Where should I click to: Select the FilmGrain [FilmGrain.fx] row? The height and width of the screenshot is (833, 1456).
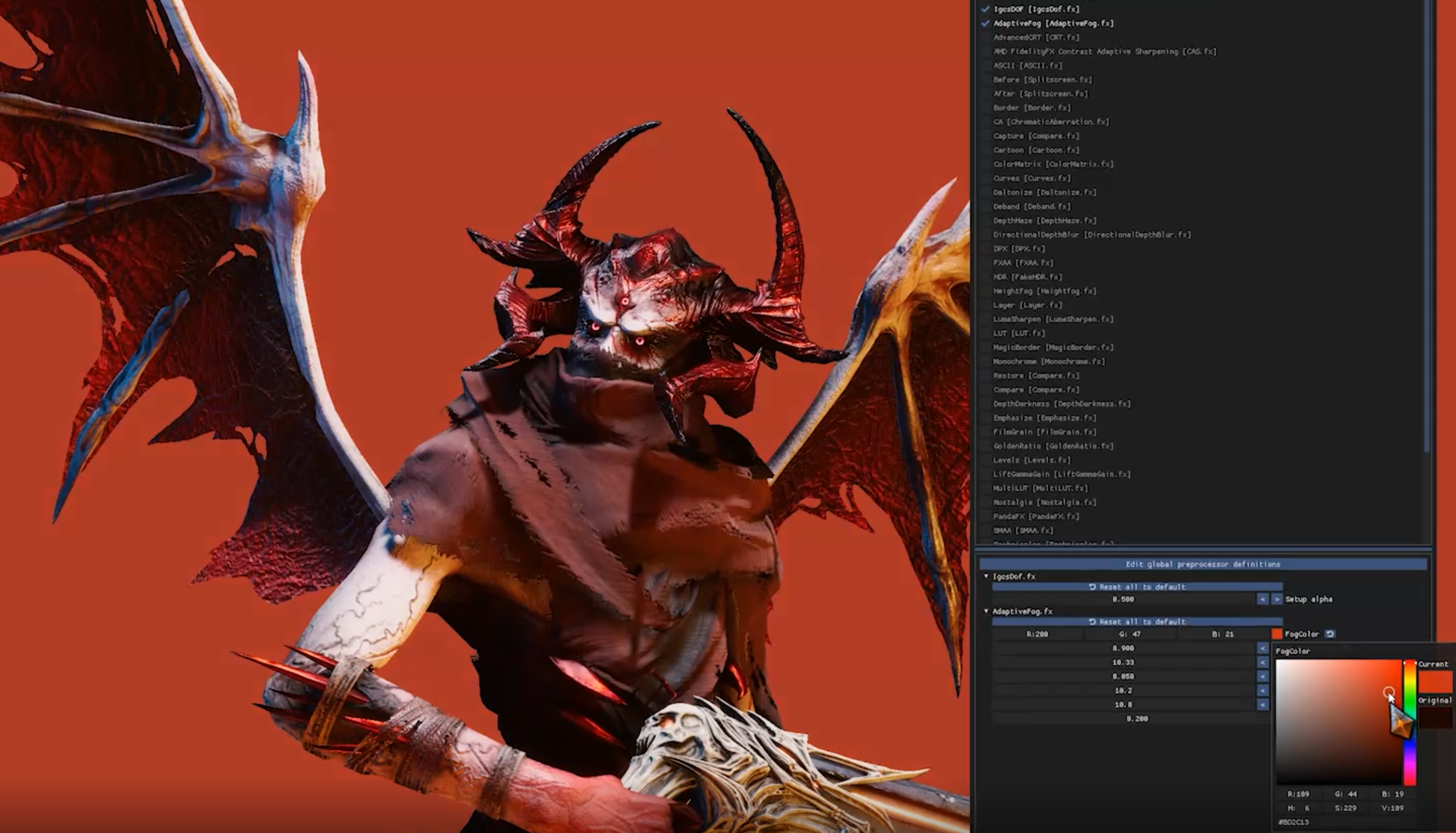pos(1045,432)
